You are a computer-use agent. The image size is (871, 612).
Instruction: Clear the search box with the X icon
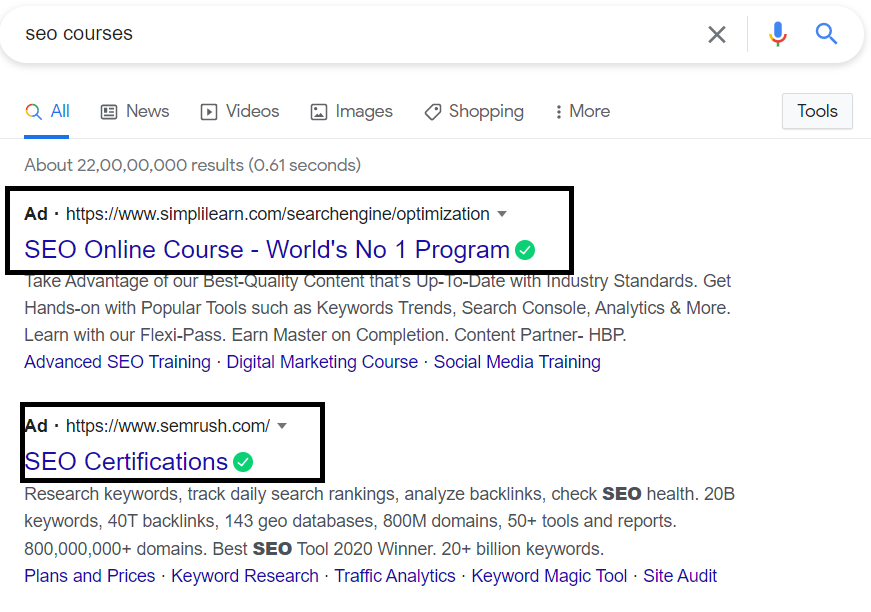pos(717,34)
